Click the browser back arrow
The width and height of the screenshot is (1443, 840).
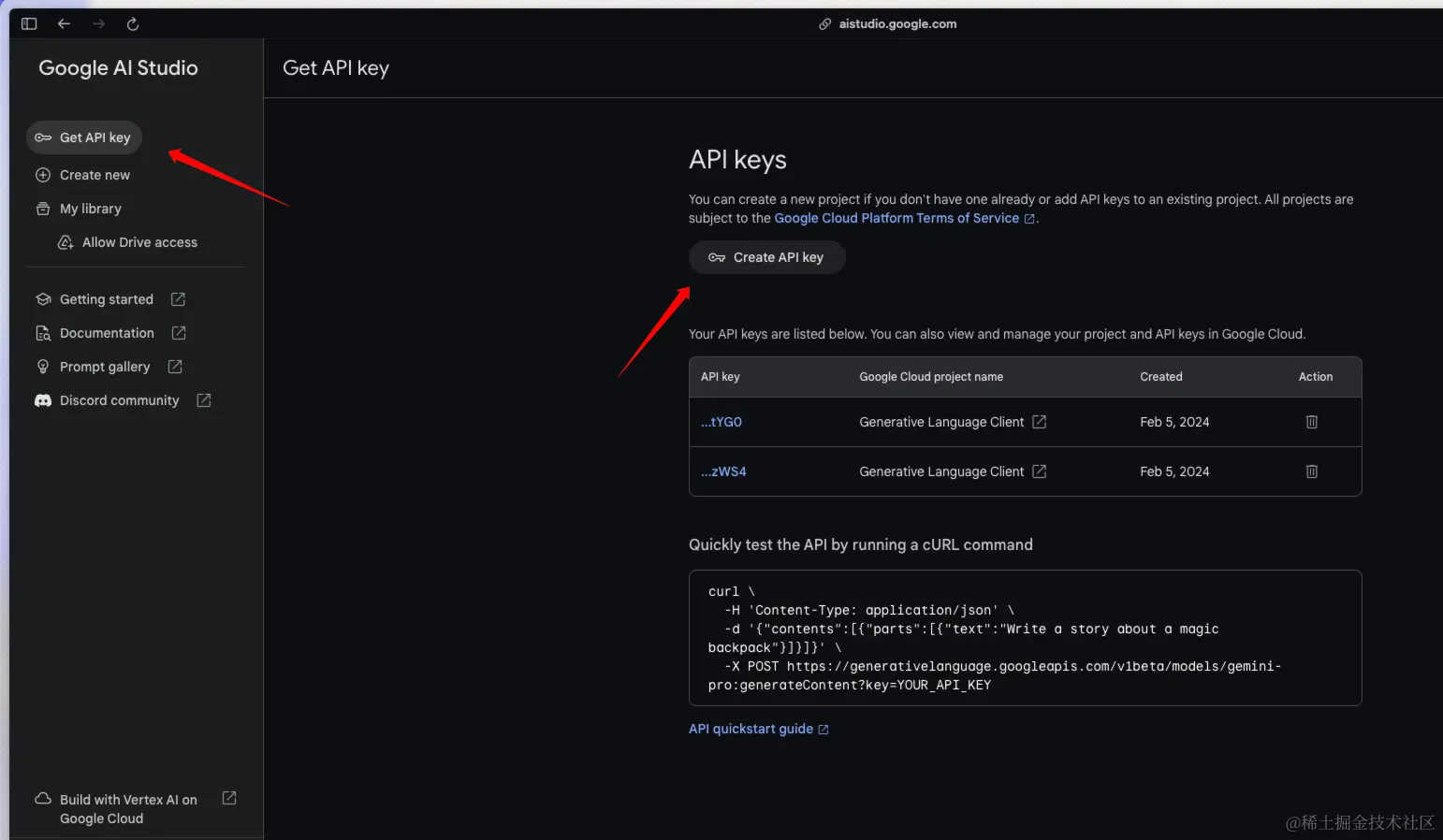(x=64, y=23)
